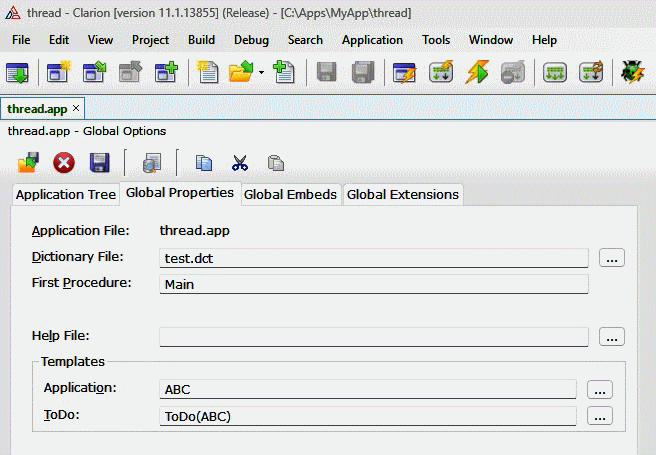Select the Application Tree tab
This screenshot has height=455, width=656.
point(66,194)
